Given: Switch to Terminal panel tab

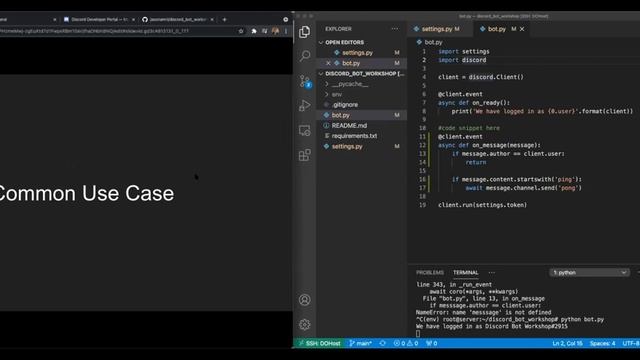Looking at the screenshot, I should (466, 273).
